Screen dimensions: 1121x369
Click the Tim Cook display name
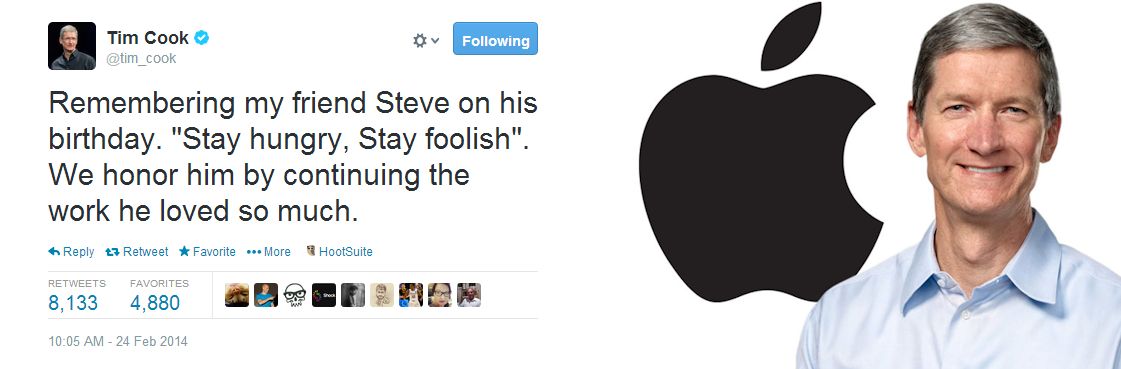click(x=148, y=38)
